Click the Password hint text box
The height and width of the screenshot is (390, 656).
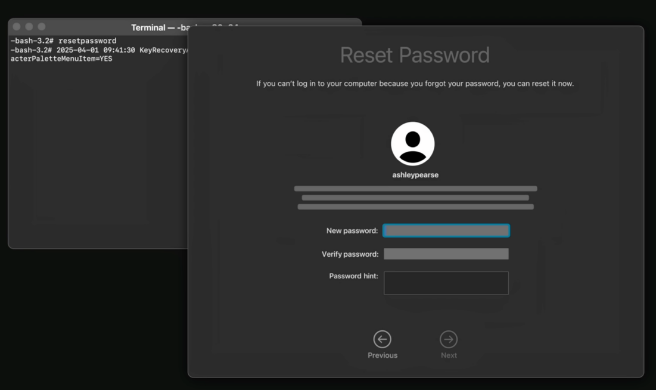click(446, 283)
